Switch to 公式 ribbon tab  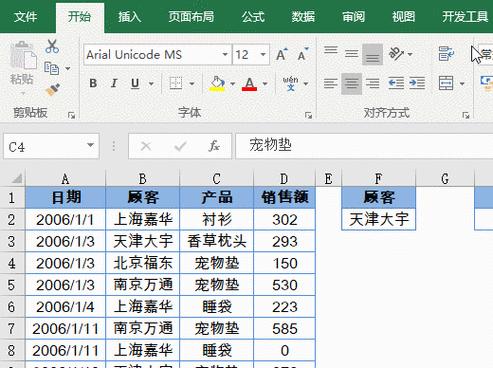[x=253, y=17]
